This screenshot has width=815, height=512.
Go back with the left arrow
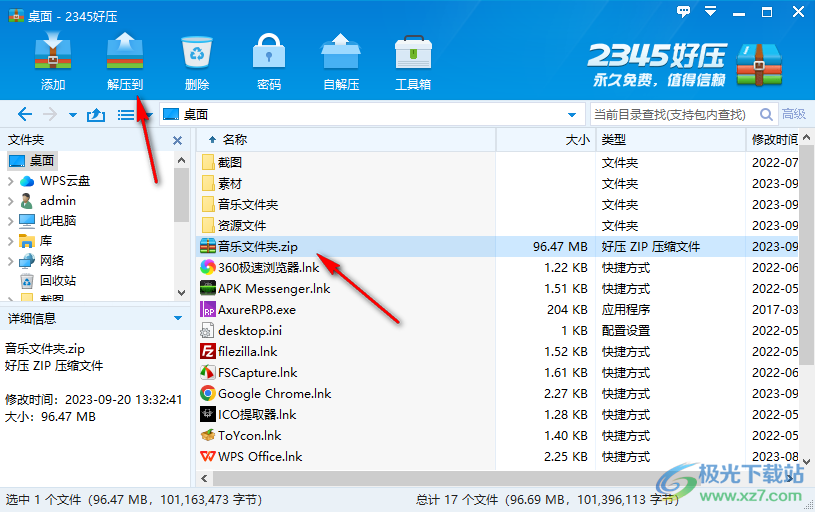[x=24, y=114]
